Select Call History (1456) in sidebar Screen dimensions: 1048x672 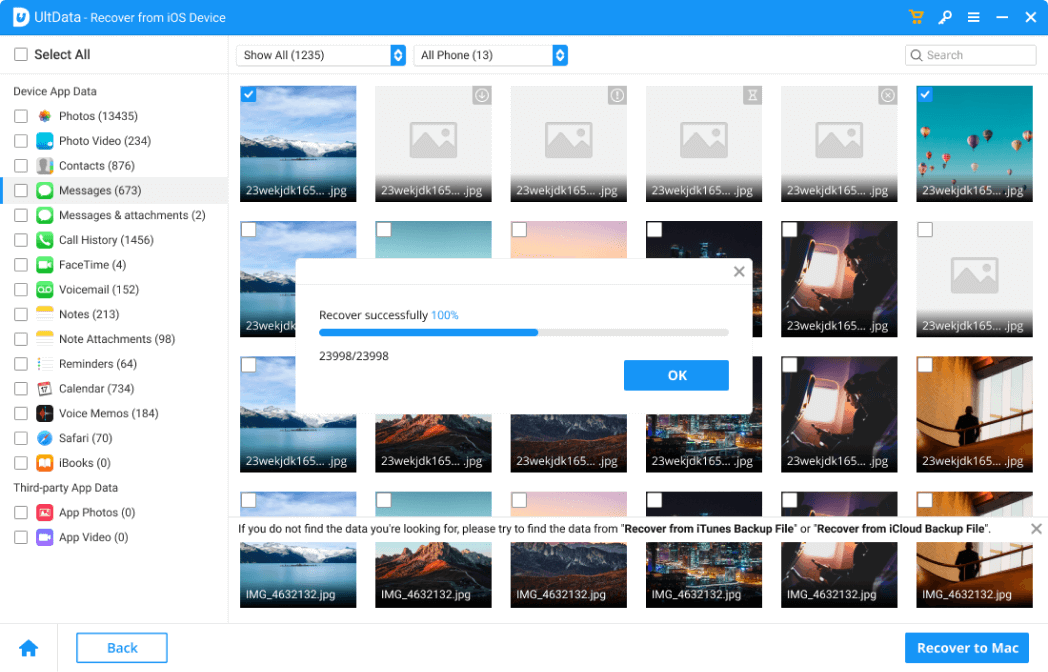tap(106, 240)
